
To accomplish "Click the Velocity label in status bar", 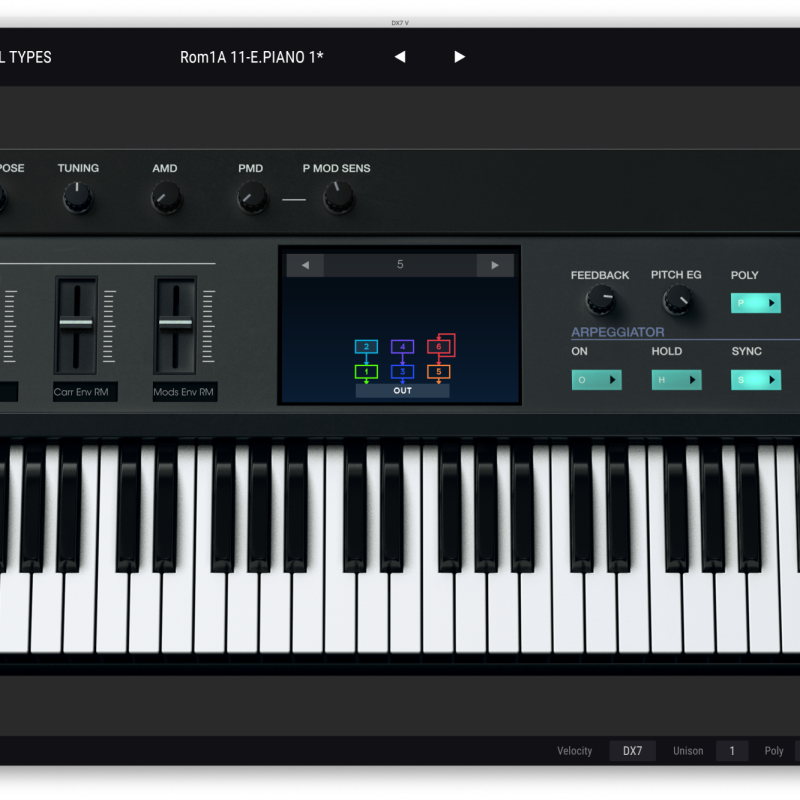I will point(574,751).
